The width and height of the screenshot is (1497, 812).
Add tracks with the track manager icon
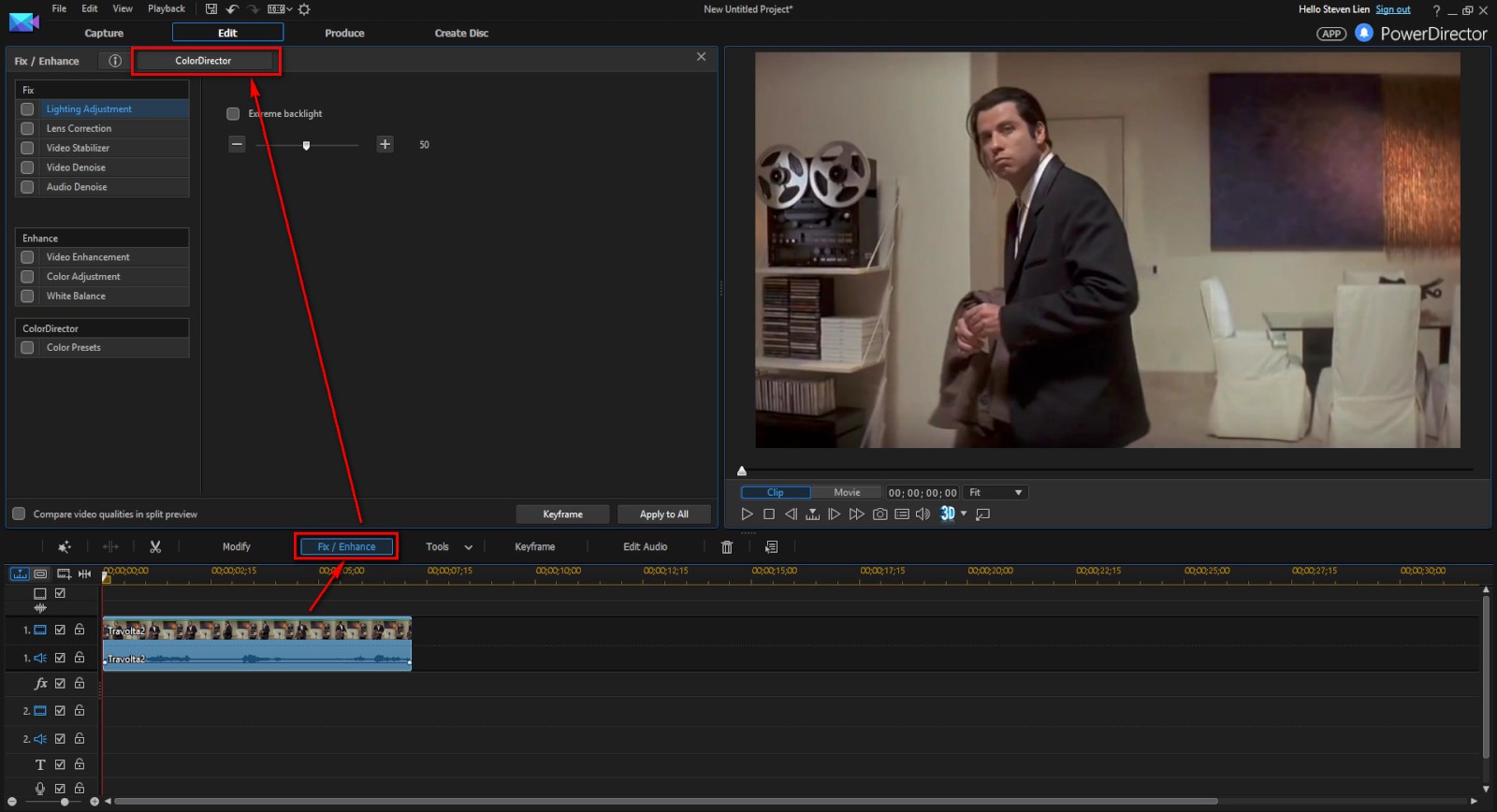64,573
